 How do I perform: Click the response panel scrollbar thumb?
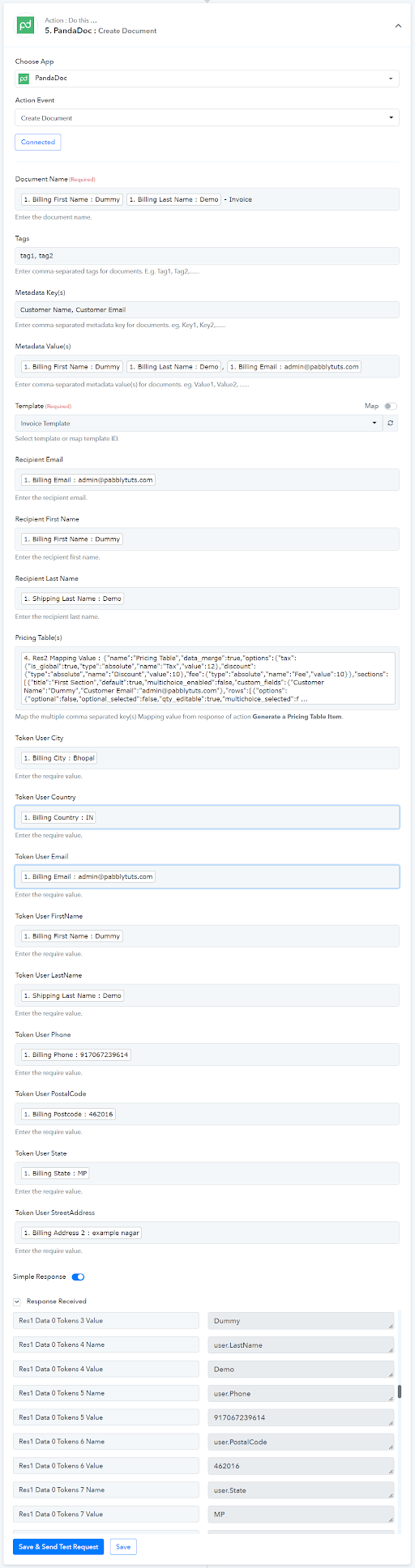[x=399, y=1391]
